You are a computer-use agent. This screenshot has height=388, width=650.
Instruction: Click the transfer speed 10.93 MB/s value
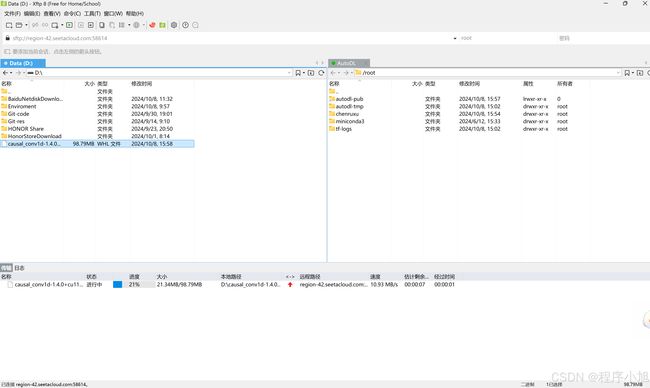click(x=384, y=285)
